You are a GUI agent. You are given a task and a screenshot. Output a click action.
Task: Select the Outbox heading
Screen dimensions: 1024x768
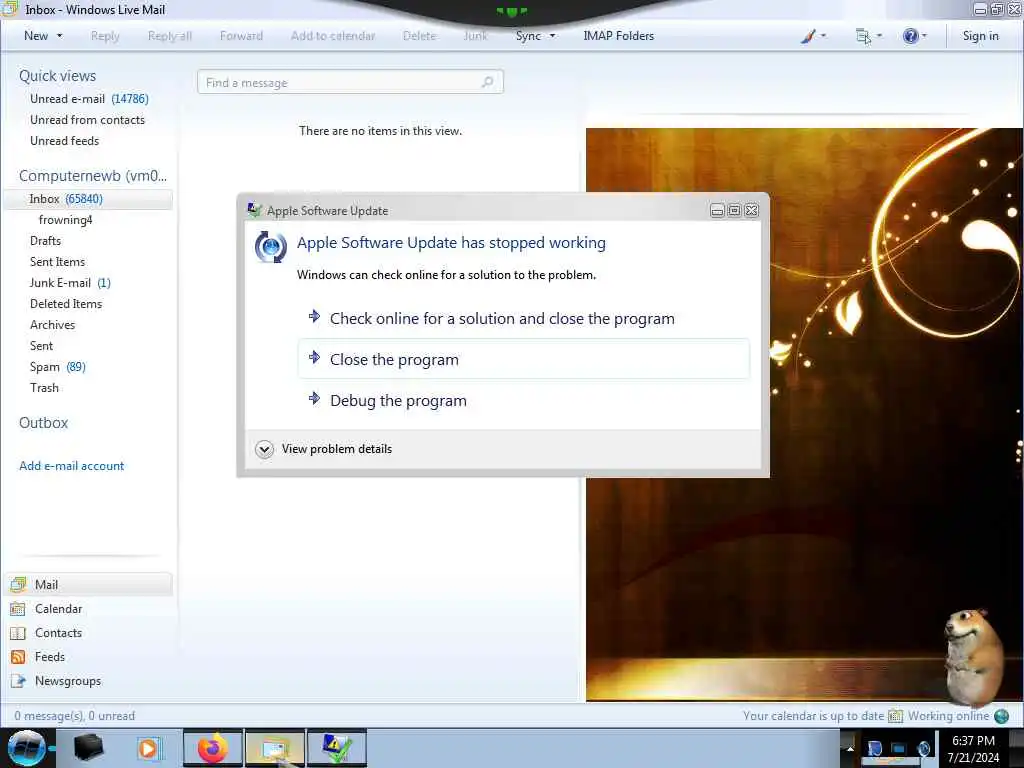[x=43, y=423]
